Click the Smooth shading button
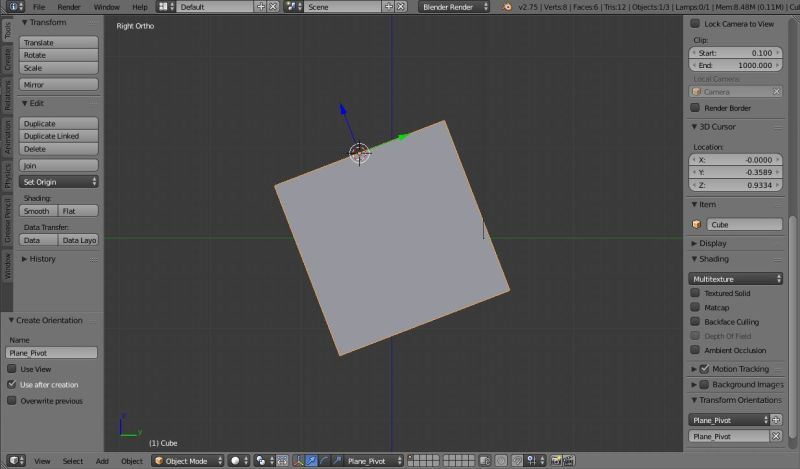The width and height of the screenshot is (800, 469). (x=39, y=211)
